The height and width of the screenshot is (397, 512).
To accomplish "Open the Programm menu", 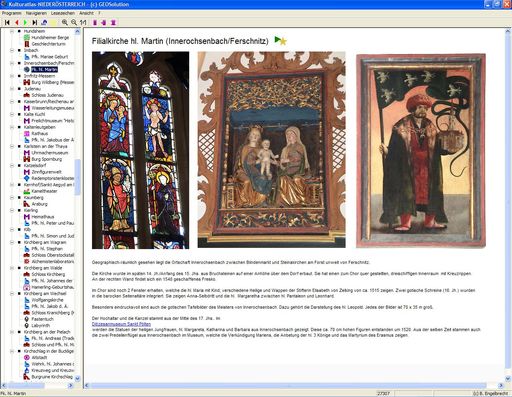I will coord(12,13).
